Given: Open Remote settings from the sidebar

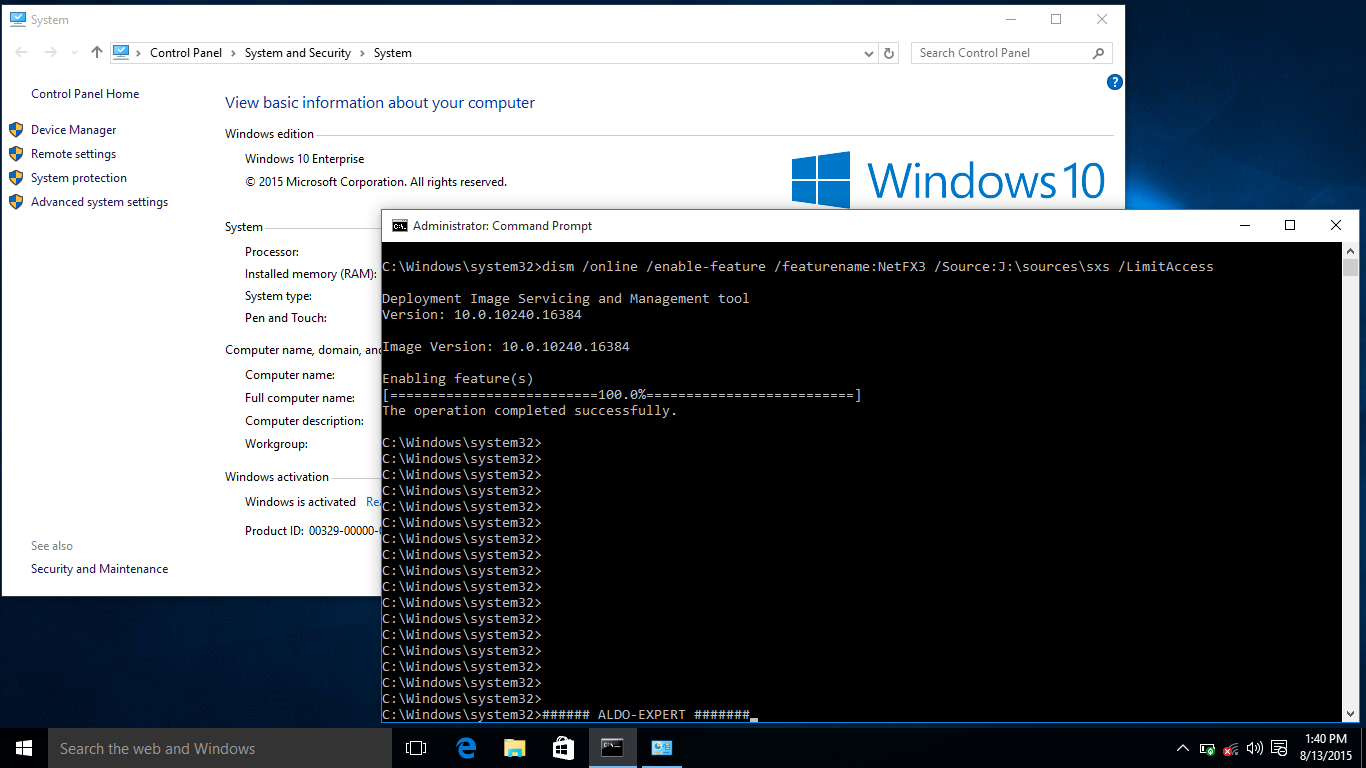Looking at the screenshot, I should tap(73, 154).
